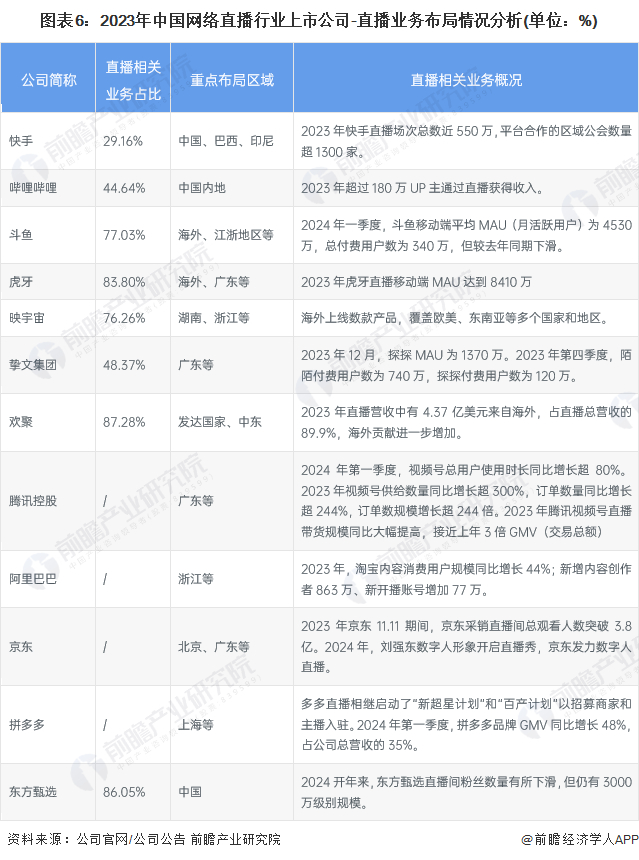The image size is (639, 860).
Task: Click the 欢聚 overseas revenue description
Action: pos(466,422)
